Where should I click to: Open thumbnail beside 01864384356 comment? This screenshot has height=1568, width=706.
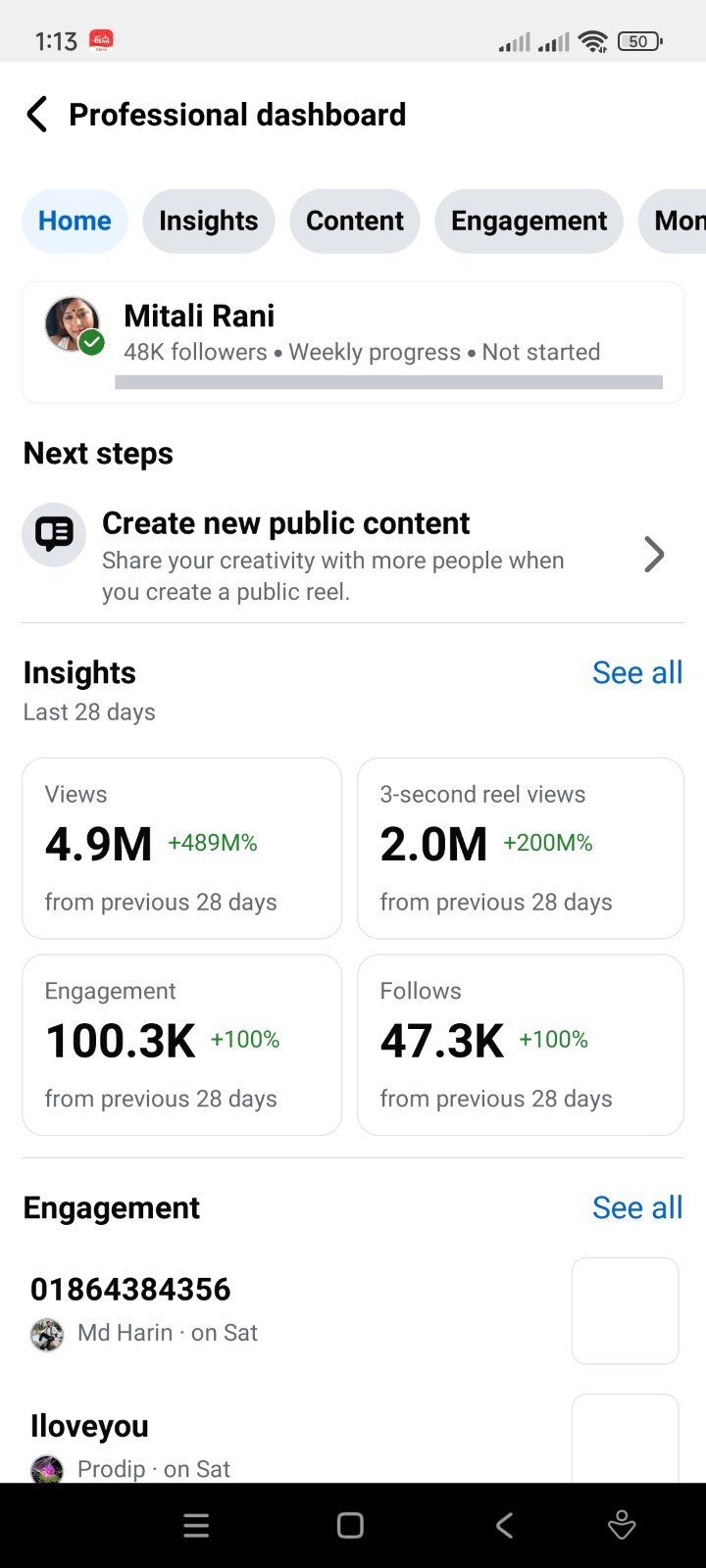pyautogui.click(x=626, y=1311)
